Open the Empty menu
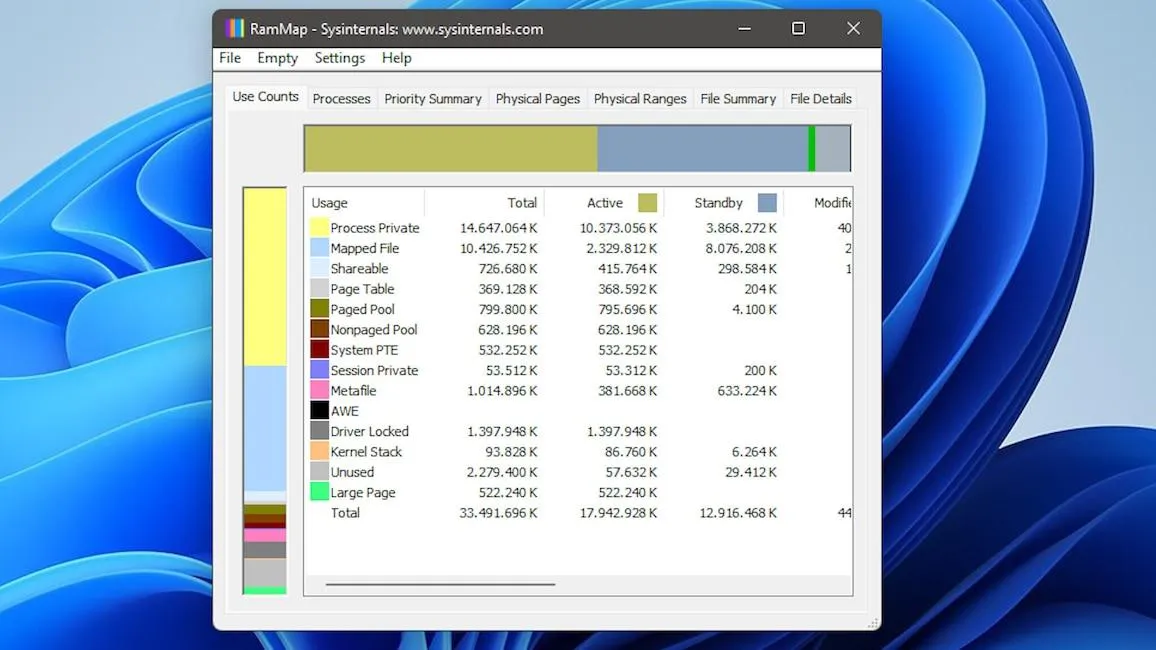 [x=277, y=58]
